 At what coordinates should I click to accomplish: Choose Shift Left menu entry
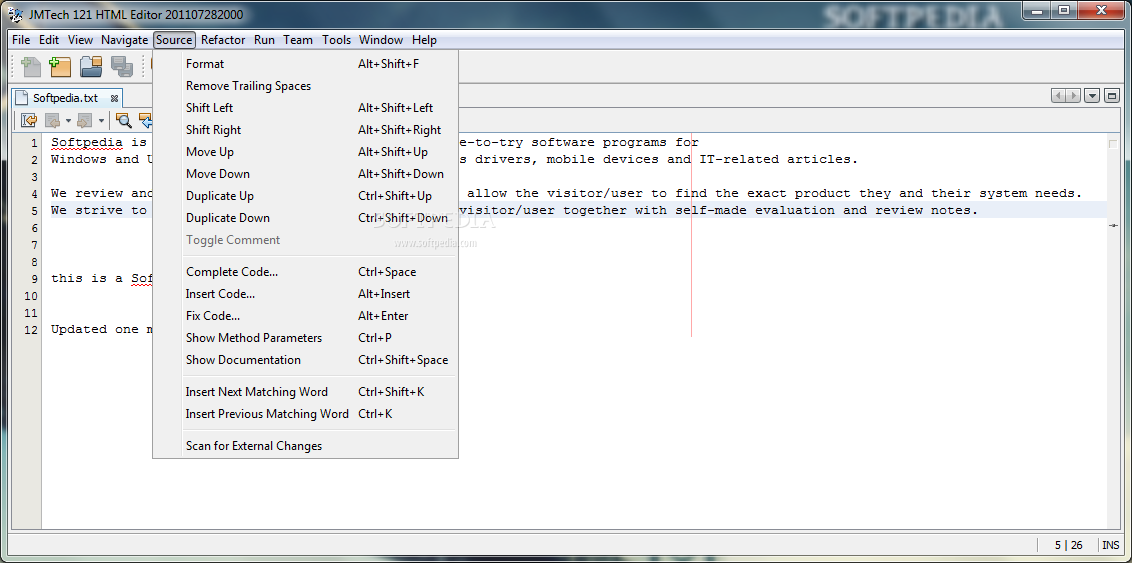coord(305,108)
